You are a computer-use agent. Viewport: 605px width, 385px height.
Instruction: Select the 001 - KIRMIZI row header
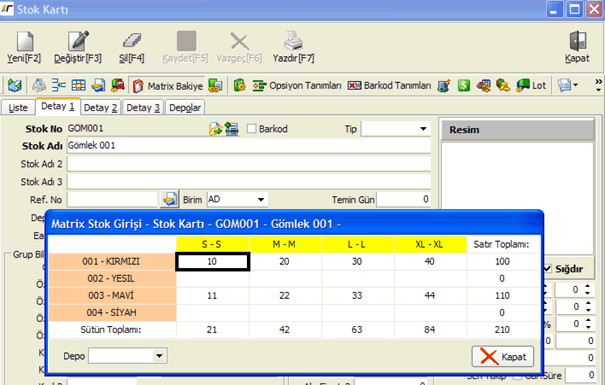[112, 262]
